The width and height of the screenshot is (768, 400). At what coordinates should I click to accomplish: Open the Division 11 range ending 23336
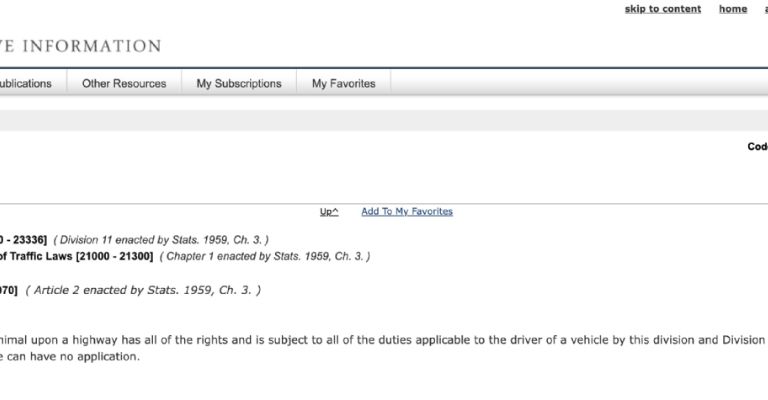click(23, 240)
